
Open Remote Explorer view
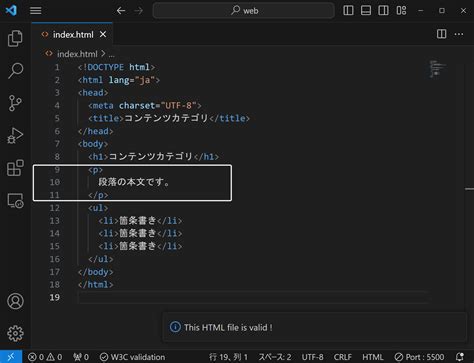[15, 201]
